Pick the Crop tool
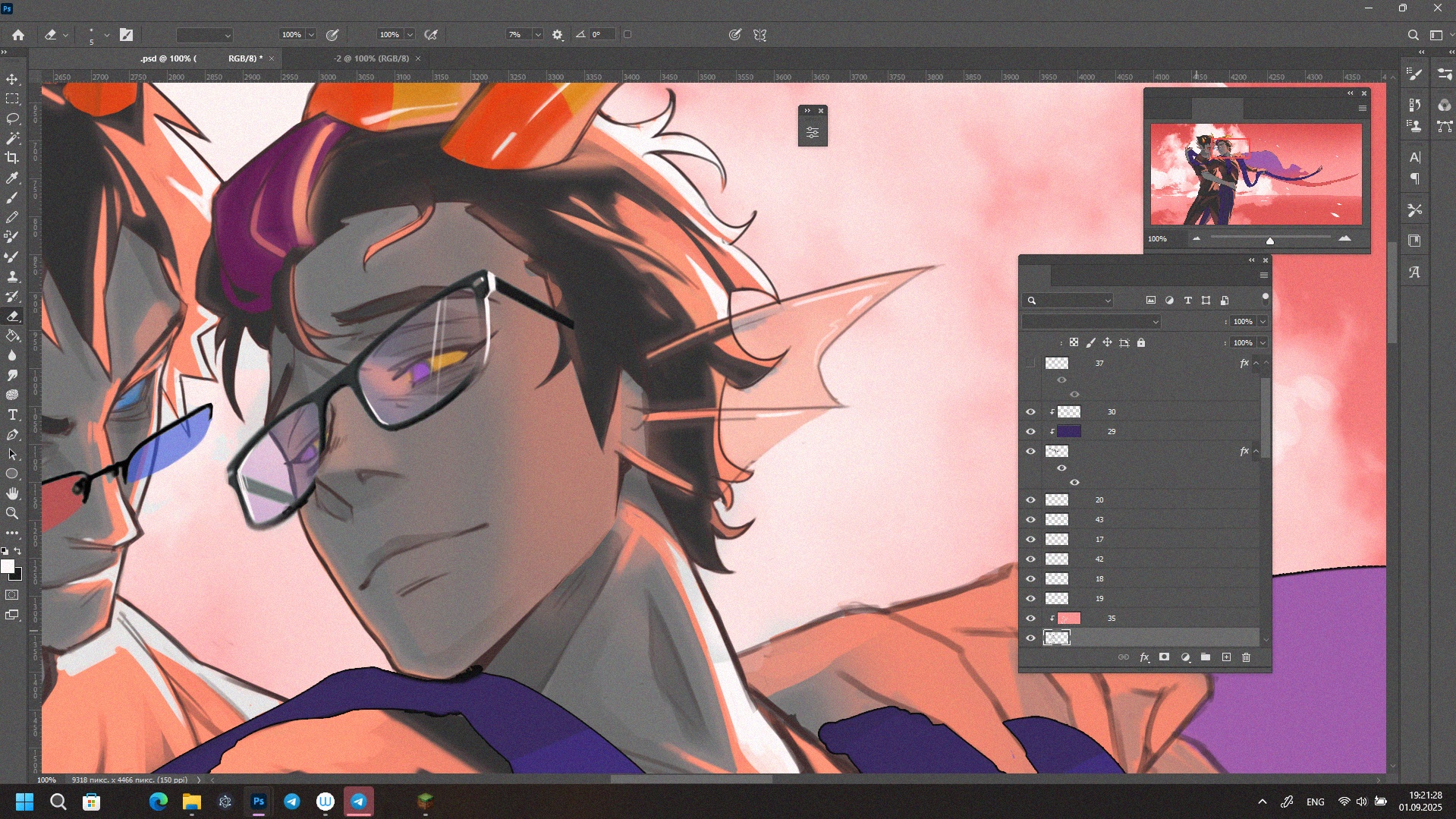The image size is (1456, 819). [x=12, y=158]
